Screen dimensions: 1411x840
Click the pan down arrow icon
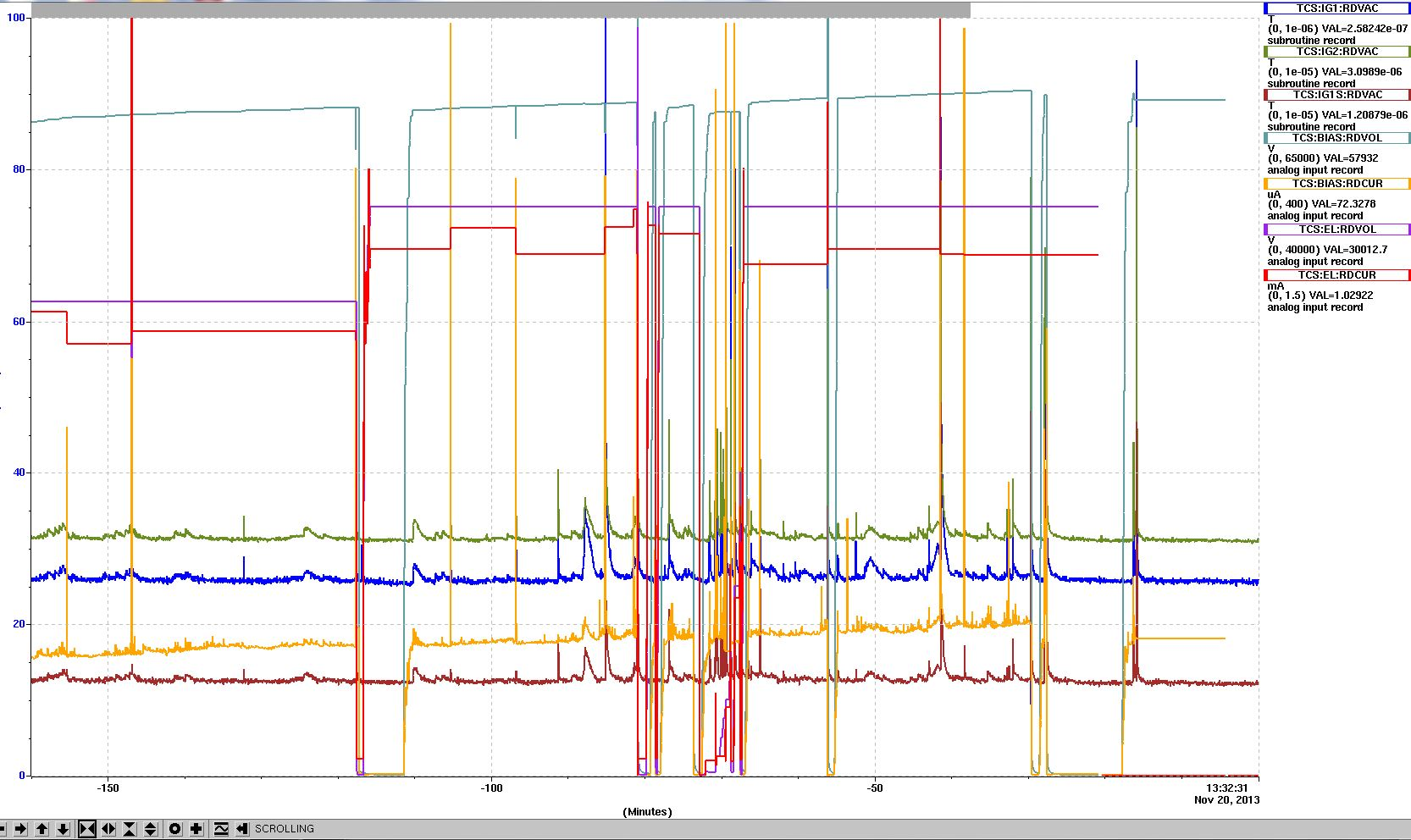(64, 829)
